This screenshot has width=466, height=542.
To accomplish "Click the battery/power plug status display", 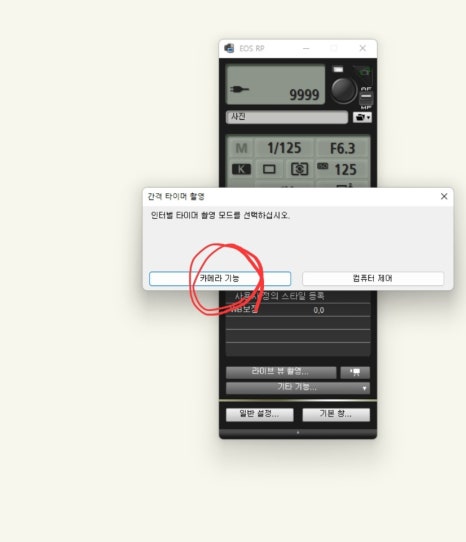I will 239,90.
